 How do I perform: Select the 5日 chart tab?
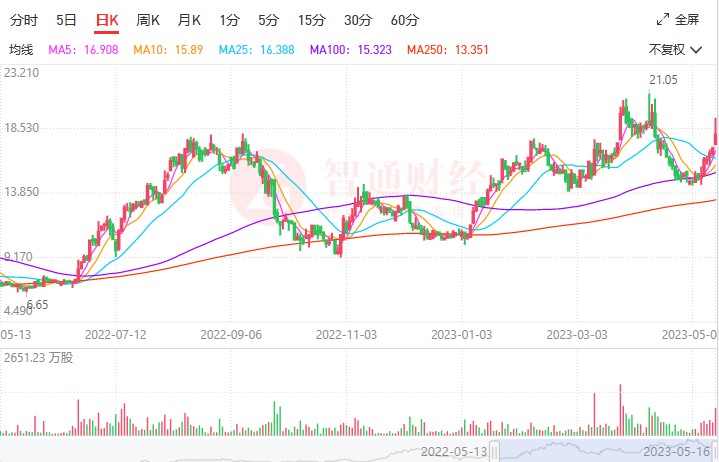click(x=66, y=20)
